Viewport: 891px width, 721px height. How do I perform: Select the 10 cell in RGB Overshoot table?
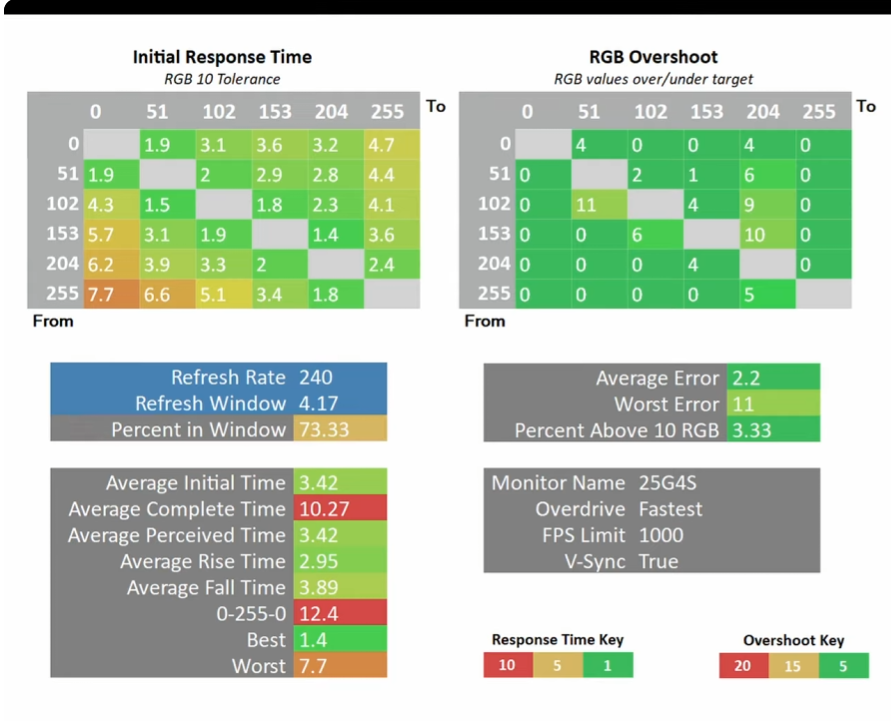768,234
